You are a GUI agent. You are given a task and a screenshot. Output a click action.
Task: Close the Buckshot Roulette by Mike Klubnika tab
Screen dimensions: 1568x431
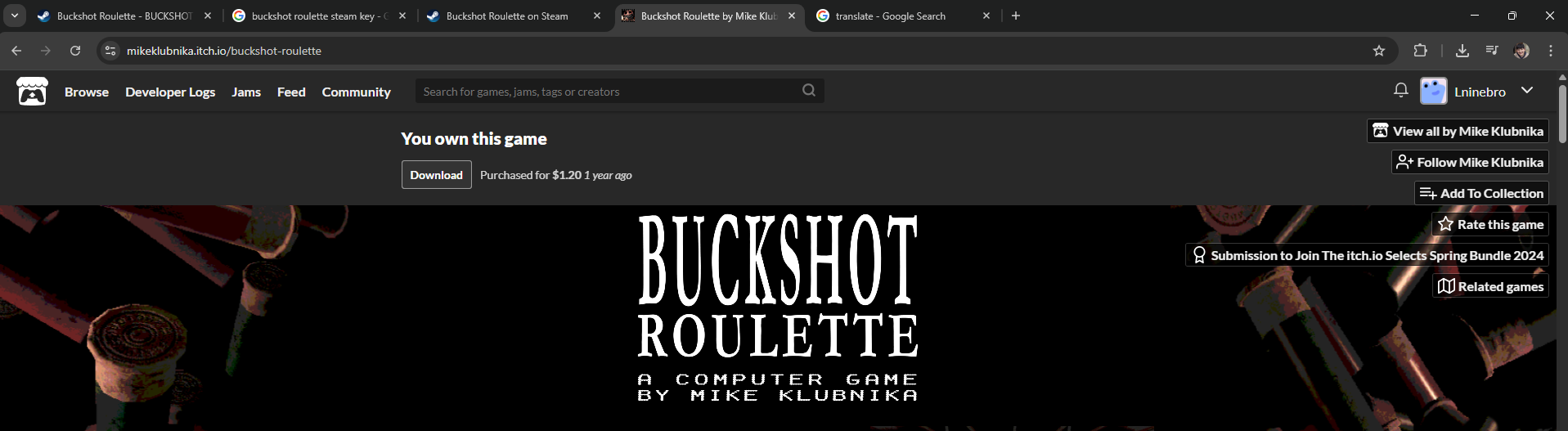pyautogui.click(x=792, y=16)
